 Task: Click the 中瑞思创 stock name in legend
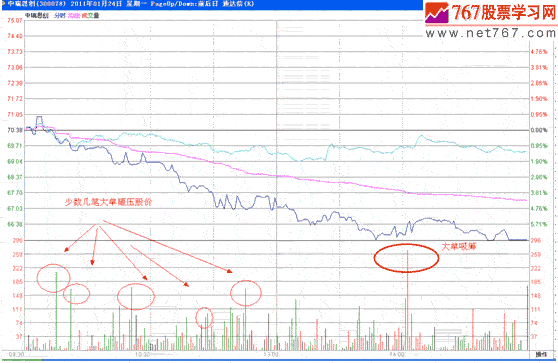pyautogui.click(x=37, y=15)
